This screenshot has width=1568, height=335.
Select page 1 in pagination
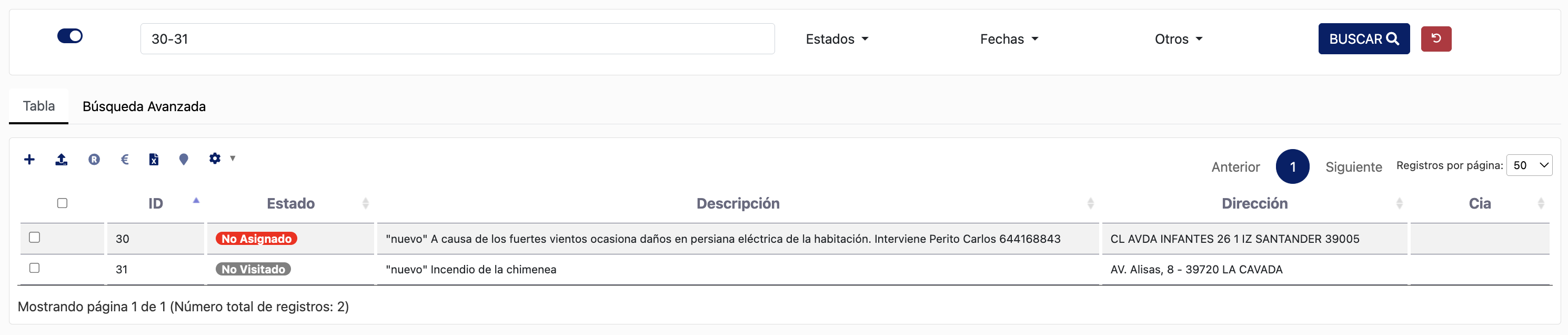[1292, 166]
